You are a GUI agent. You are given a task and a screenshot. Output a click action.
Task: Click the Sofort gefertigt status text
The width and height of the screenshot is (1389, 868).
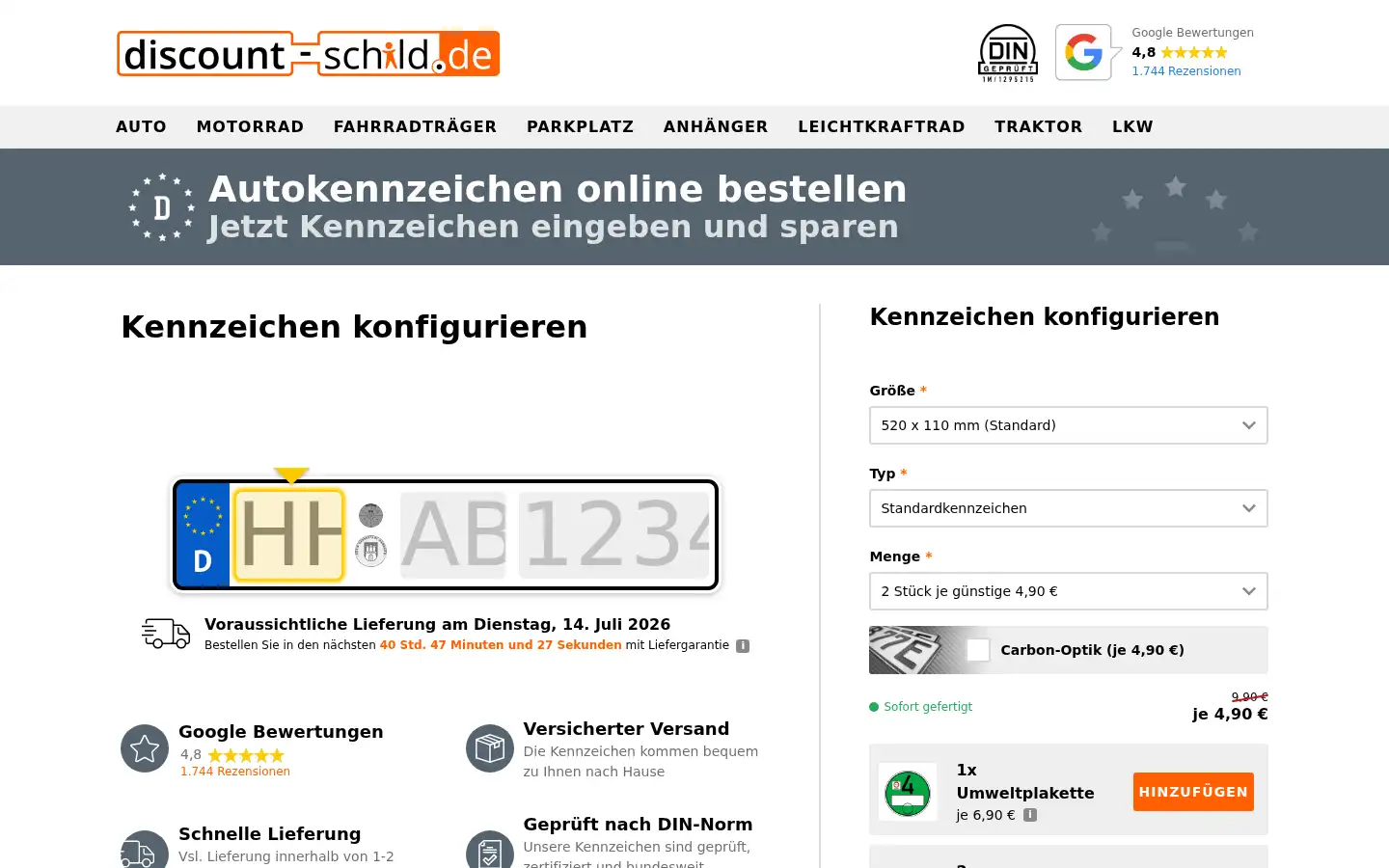tap(928, 707)
